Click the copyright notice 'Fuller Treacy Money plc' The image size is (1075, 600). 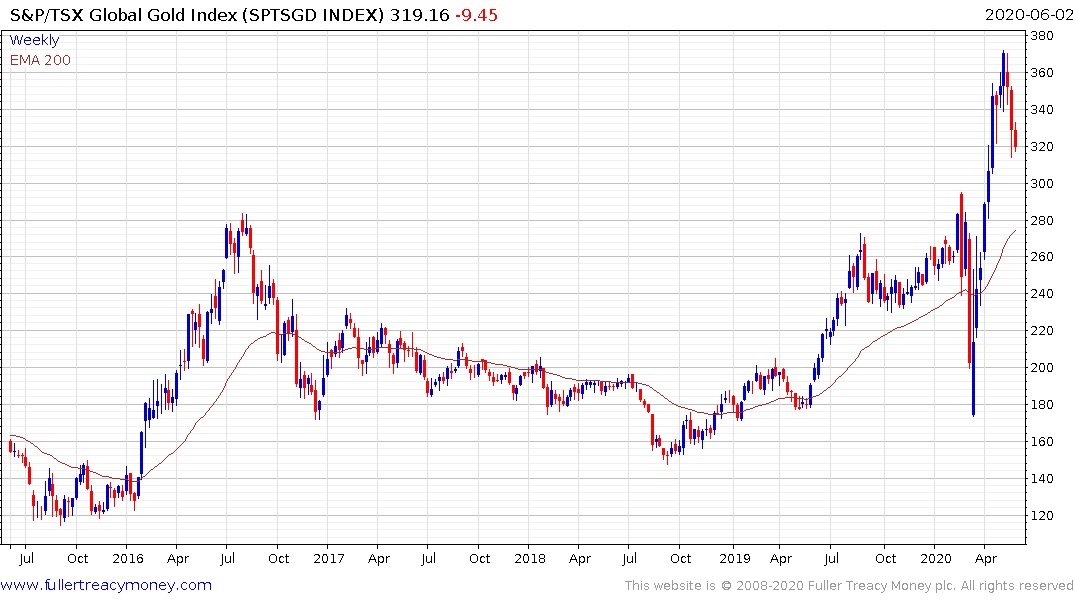click(x=882, y=586)
